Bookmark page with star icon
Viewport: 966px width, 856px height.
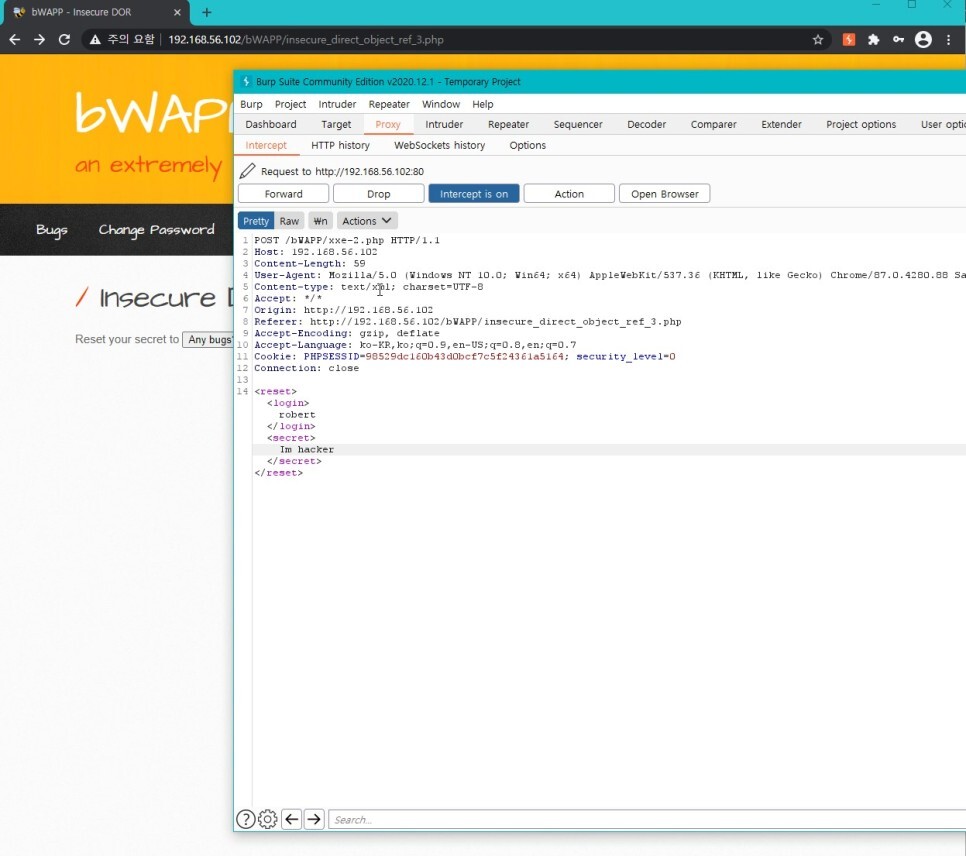[x=818, y=40]
